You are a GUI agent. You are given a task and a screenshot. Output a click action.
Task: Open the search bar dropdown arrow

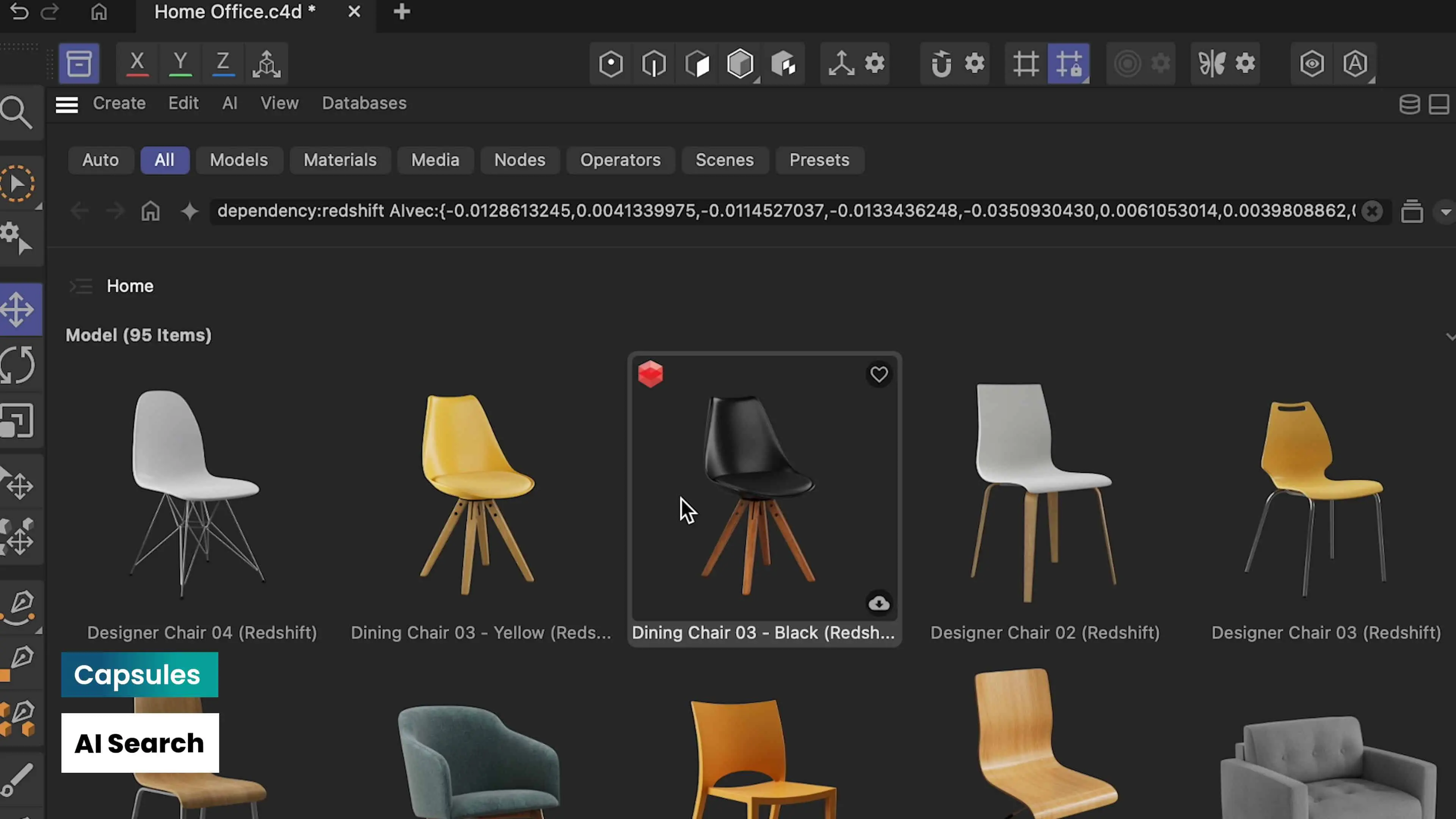1445,212
